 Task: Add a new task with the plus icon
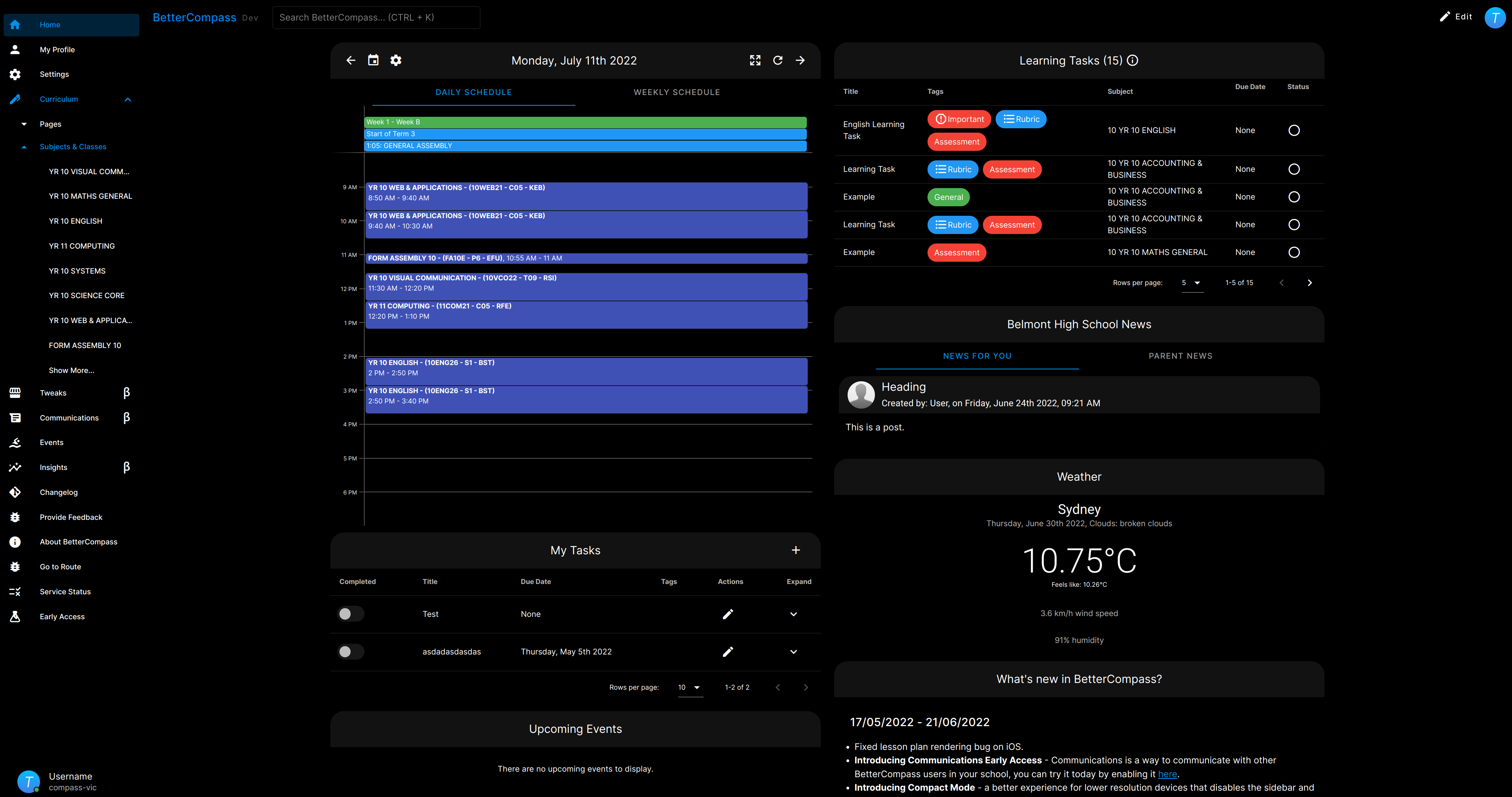pos(796,550)
